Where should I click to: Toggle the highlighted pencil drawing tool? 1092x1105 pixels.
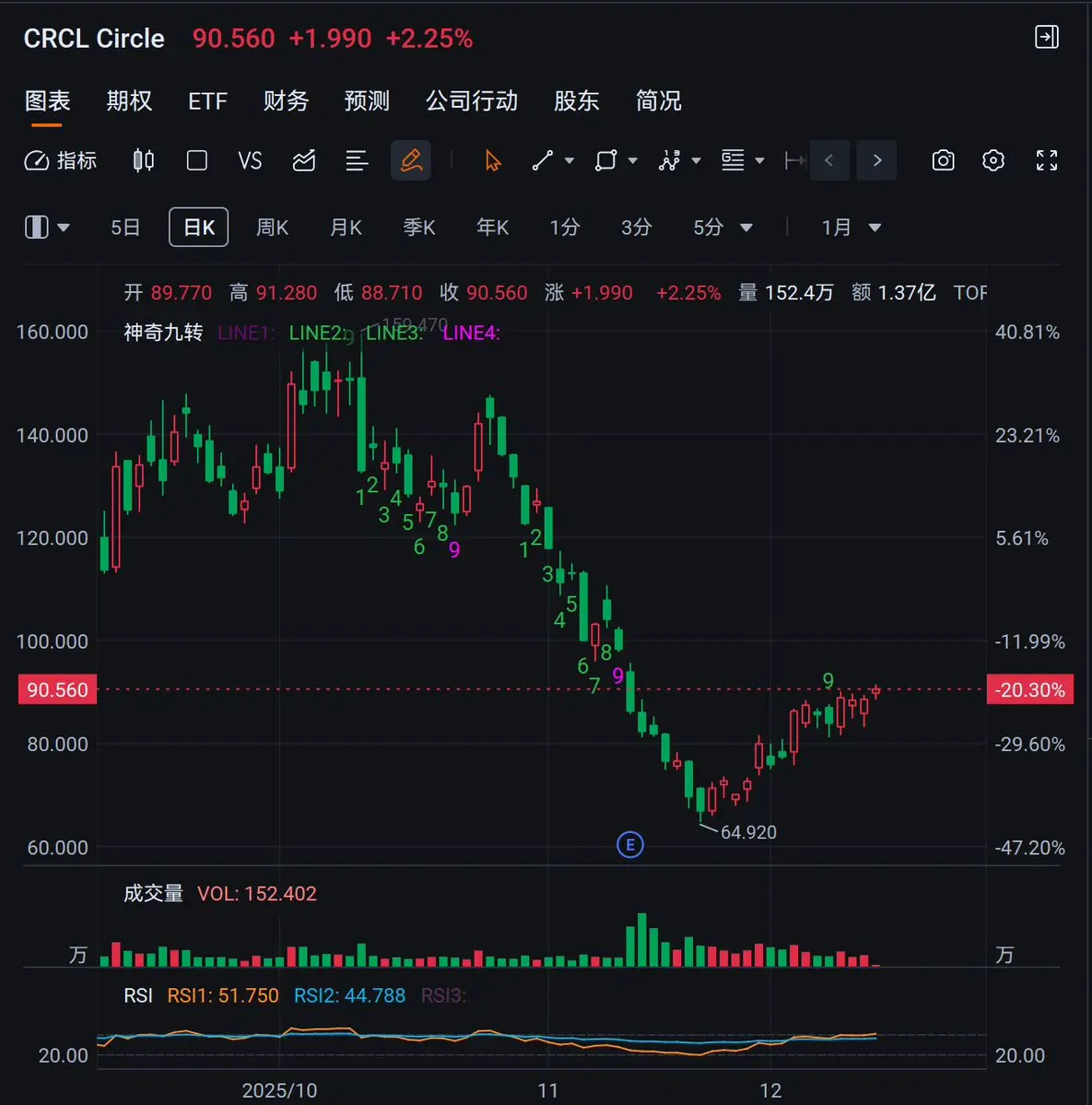pos(411,160)
